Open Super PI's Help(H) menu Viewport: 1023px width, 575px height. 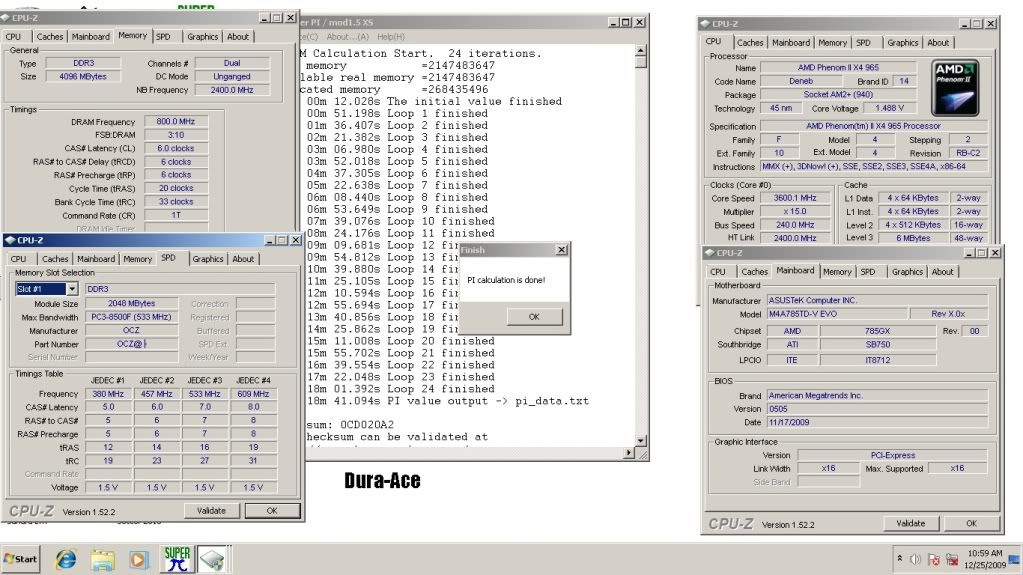(391, 37)
